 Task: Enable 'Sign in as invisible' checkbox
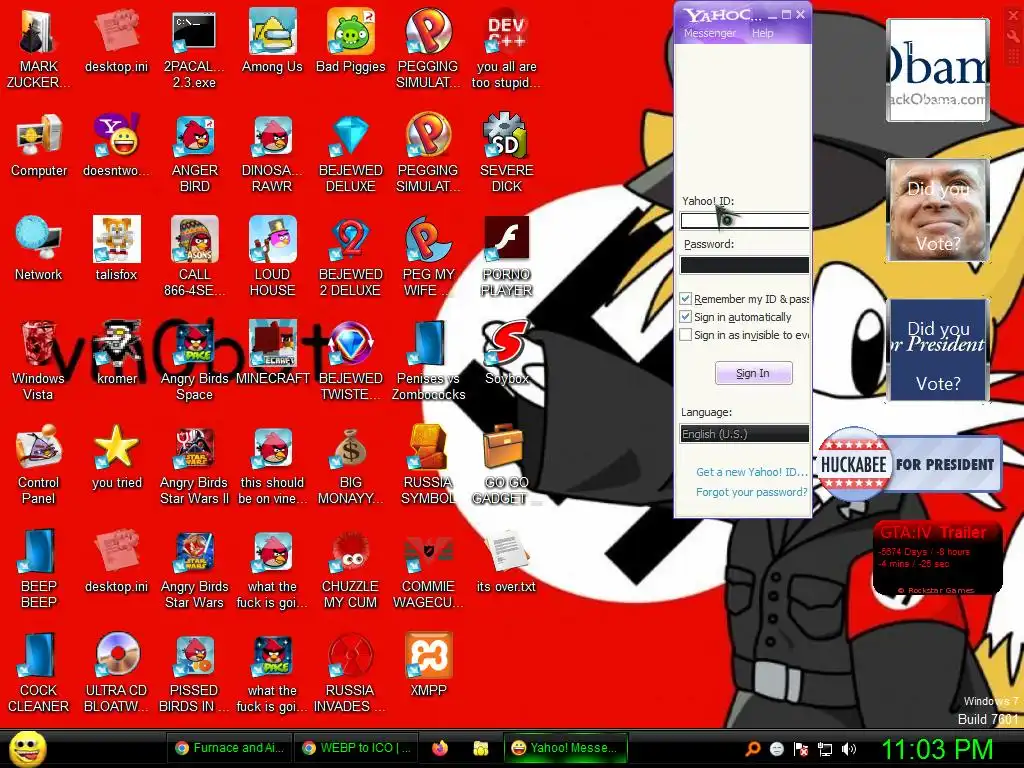pyautogui.click(x=685, y=335)
